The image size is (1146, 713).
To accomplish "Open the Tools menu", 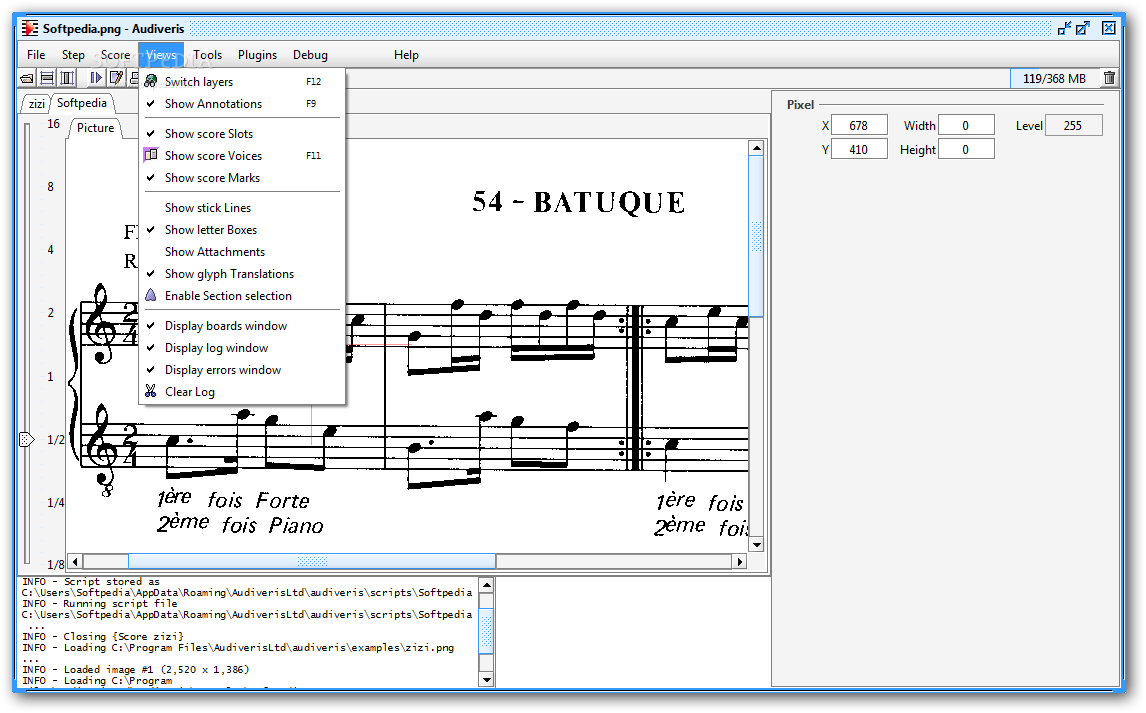I will [208, 55].
